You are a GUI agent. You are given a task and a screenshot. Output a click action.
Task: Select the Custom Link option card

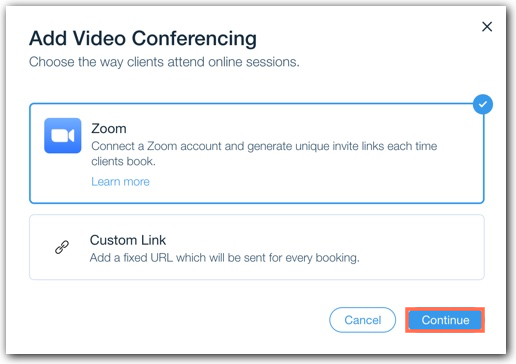(257, 247)
